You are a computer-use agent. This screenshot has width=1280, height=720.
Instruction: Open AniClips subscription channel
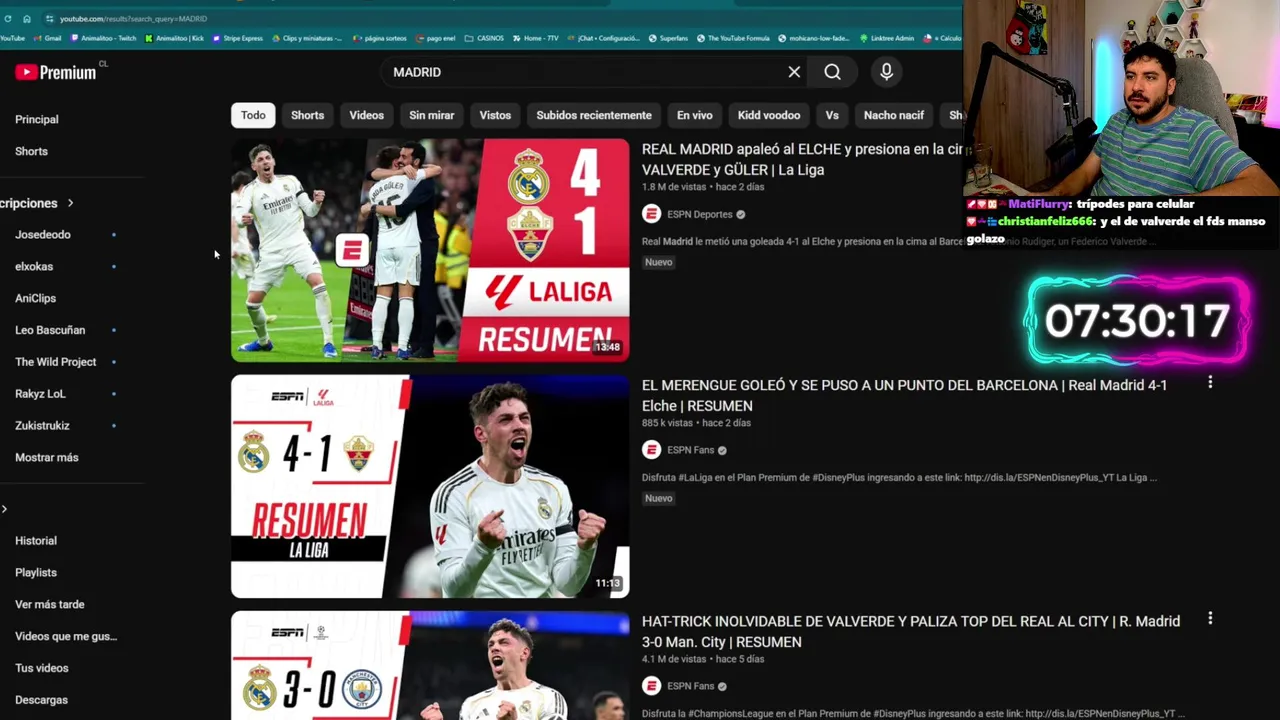click(x=36, y=298)
